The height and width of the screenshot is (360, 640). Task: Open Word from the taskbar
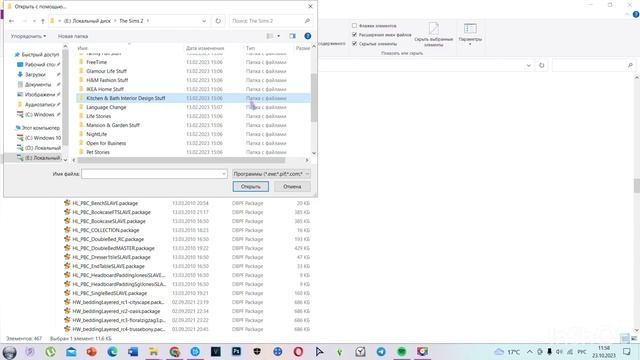click(x=133, y=352)
